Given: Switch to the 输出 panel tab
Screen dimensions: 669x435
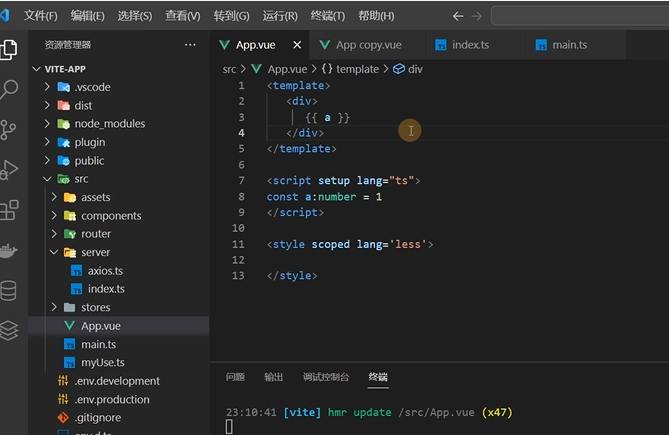Looking at the screenshot, I should click(x=273, y=377).
